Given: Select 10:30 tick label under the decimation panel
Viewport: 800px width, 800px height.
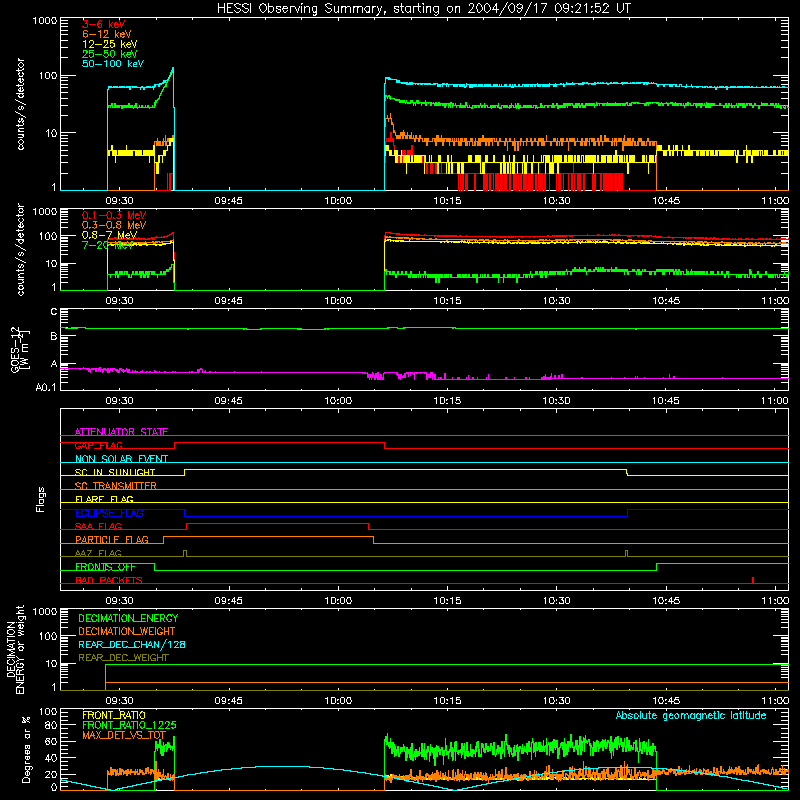Looking at the screenshot, I should (x=556, y=701).
